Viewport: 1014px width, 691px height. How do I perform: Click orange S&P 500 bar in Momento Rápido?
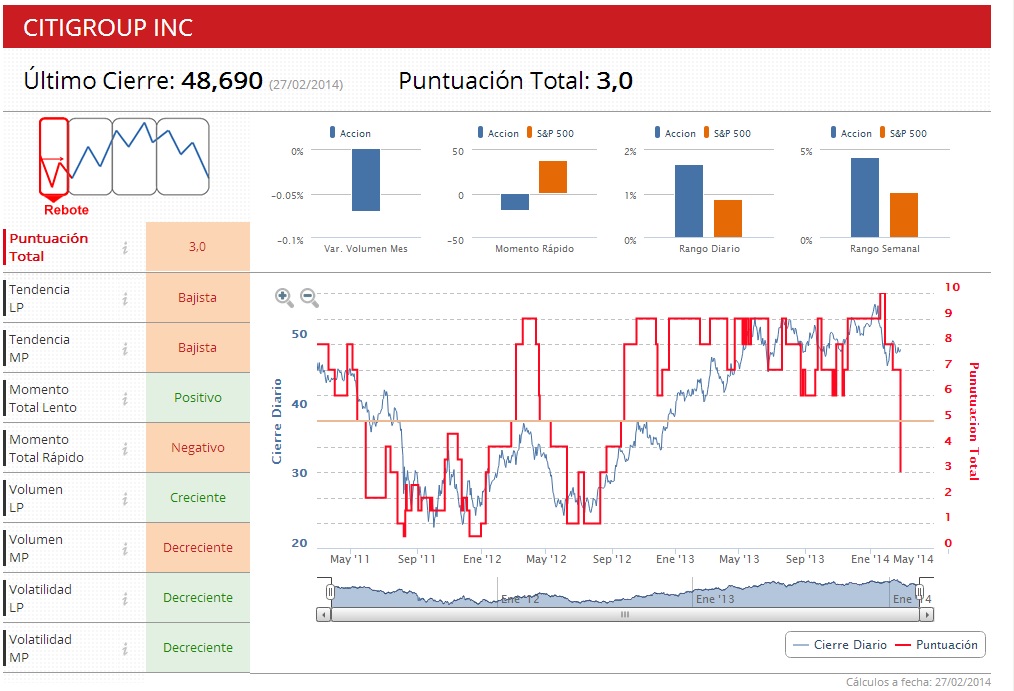click(553, 177)
